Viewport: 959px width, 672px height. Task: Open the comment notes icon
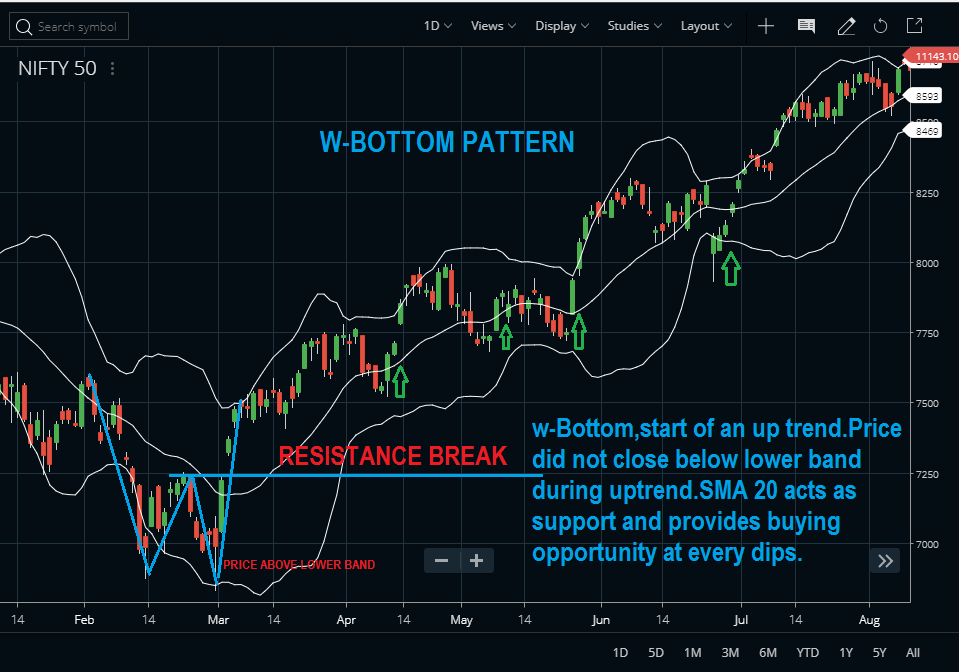click(x=806, y=26)
